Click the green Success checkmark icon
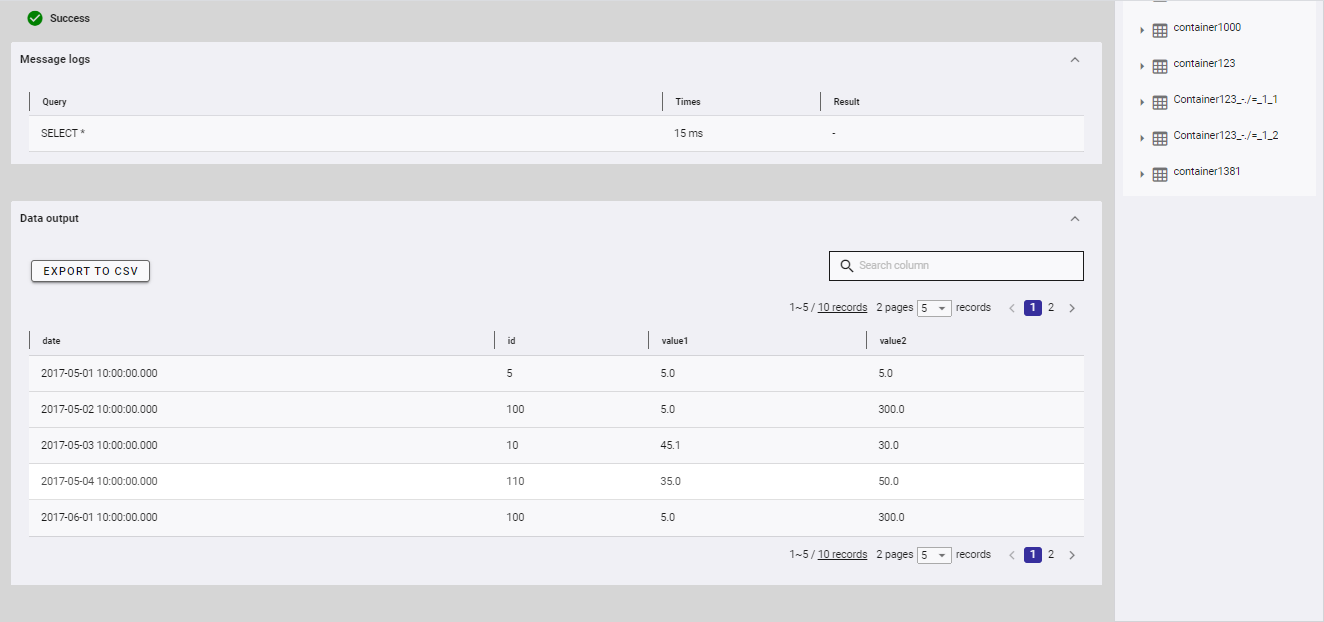 coord(35,18)
